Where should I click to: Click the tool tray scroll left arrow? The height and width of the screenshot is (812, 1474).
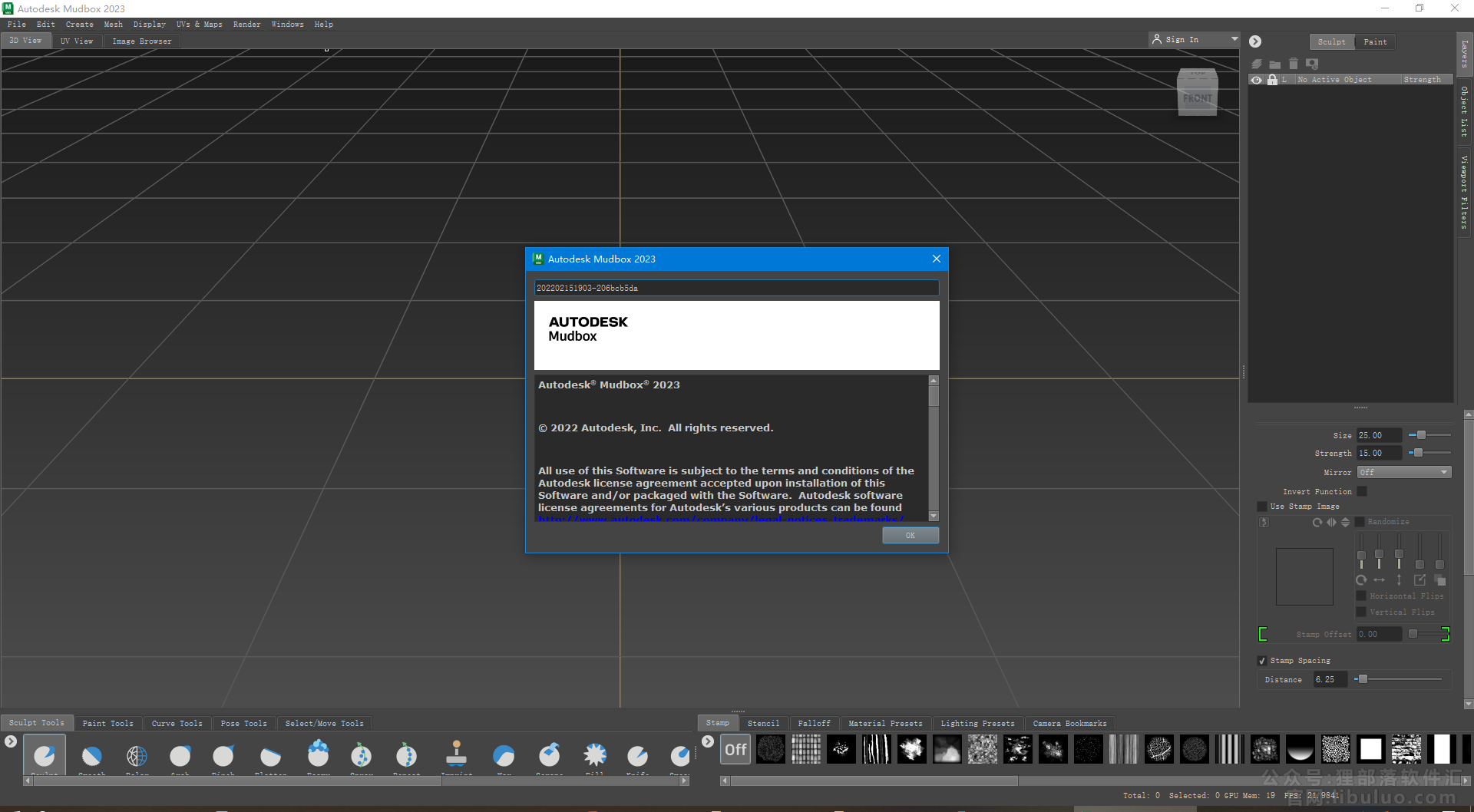(x=28, y=781)
